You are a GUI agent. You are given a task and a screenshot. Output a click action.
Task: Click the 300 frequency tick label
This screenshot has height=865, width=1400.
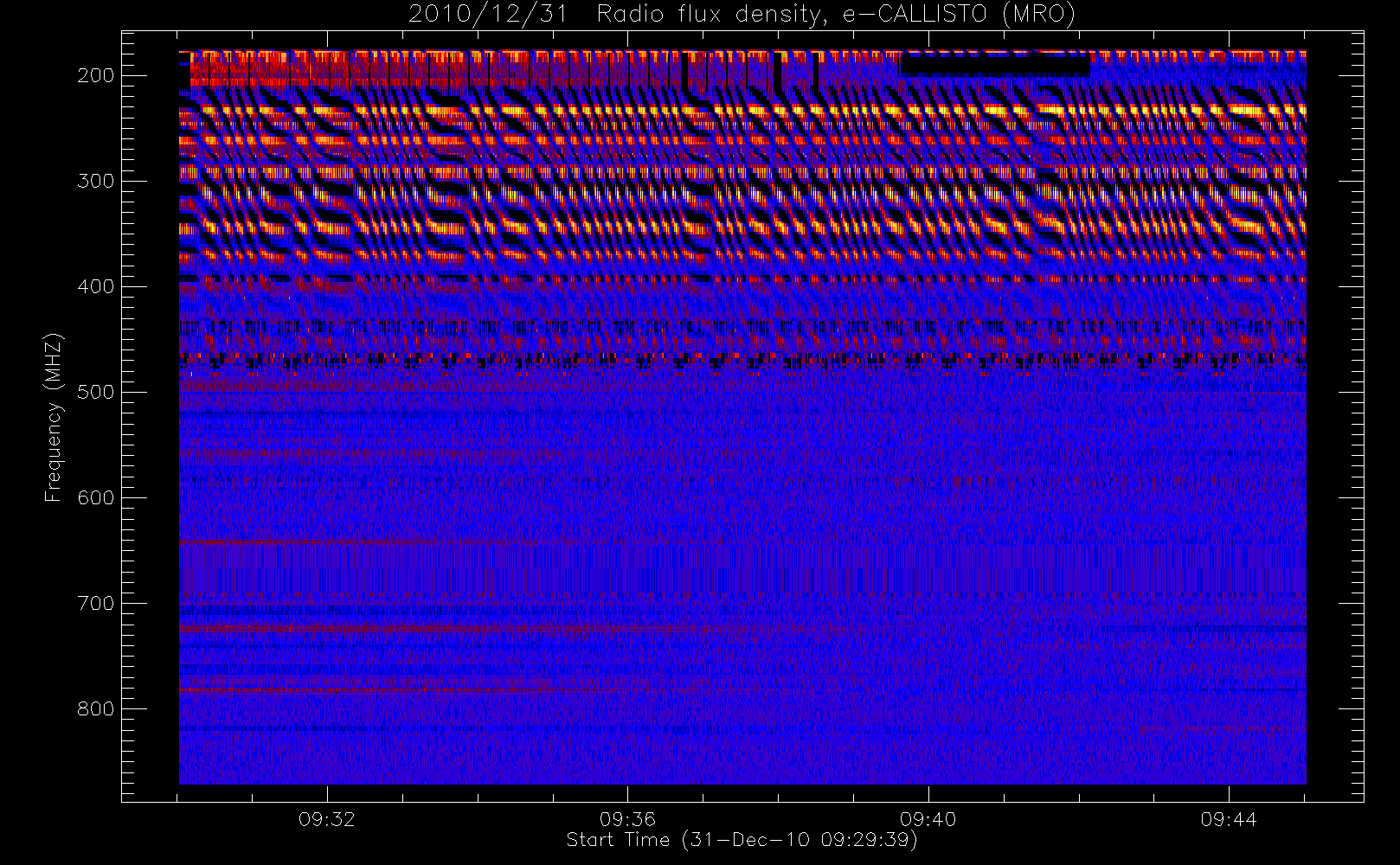click(x=95, y=181)
